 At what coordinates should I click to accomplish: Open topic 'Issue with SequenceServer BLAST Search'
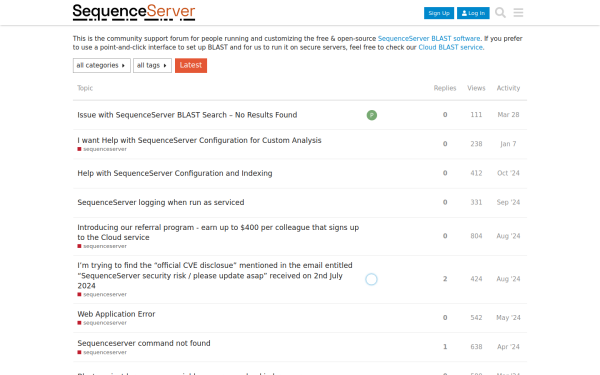[187, 115]
